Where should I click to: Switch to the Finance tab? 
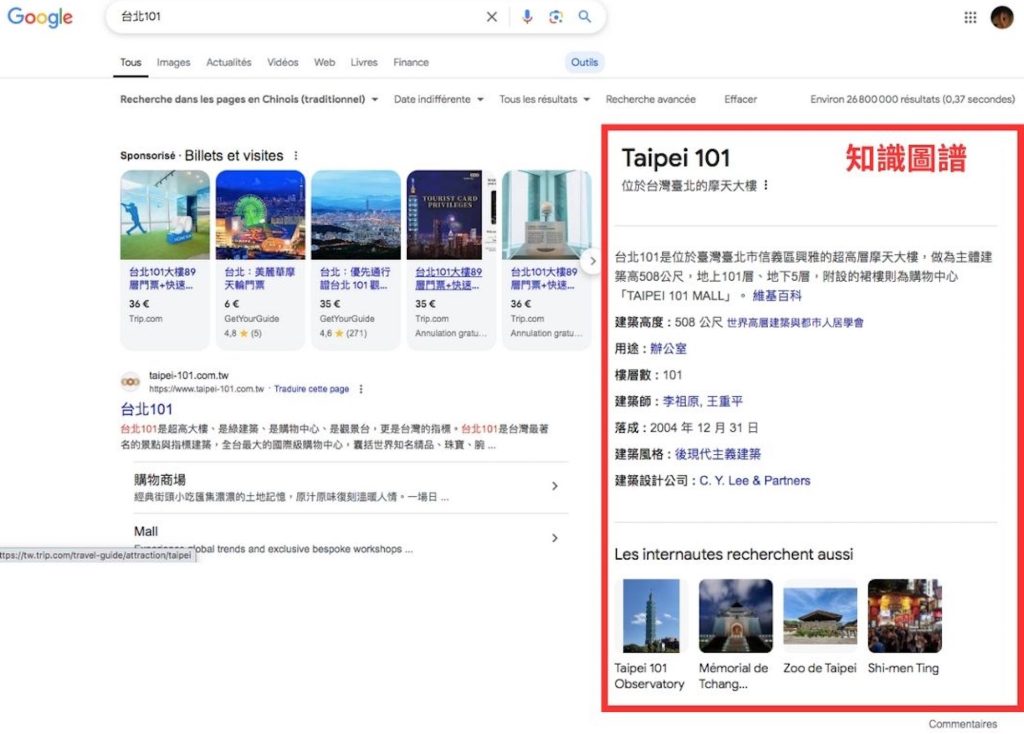411,63
